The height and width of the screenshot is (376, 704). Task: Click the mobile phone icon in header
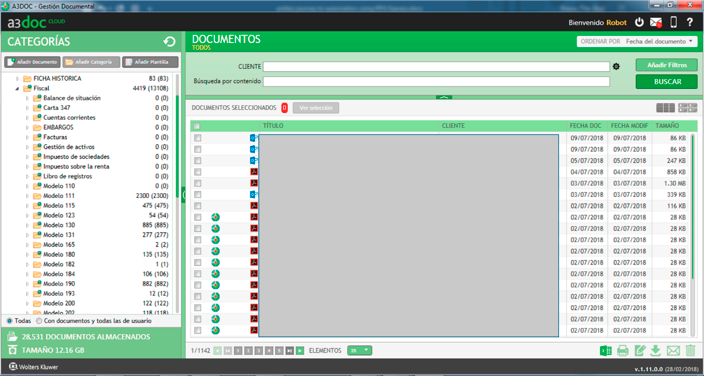[x=673, y=22]
